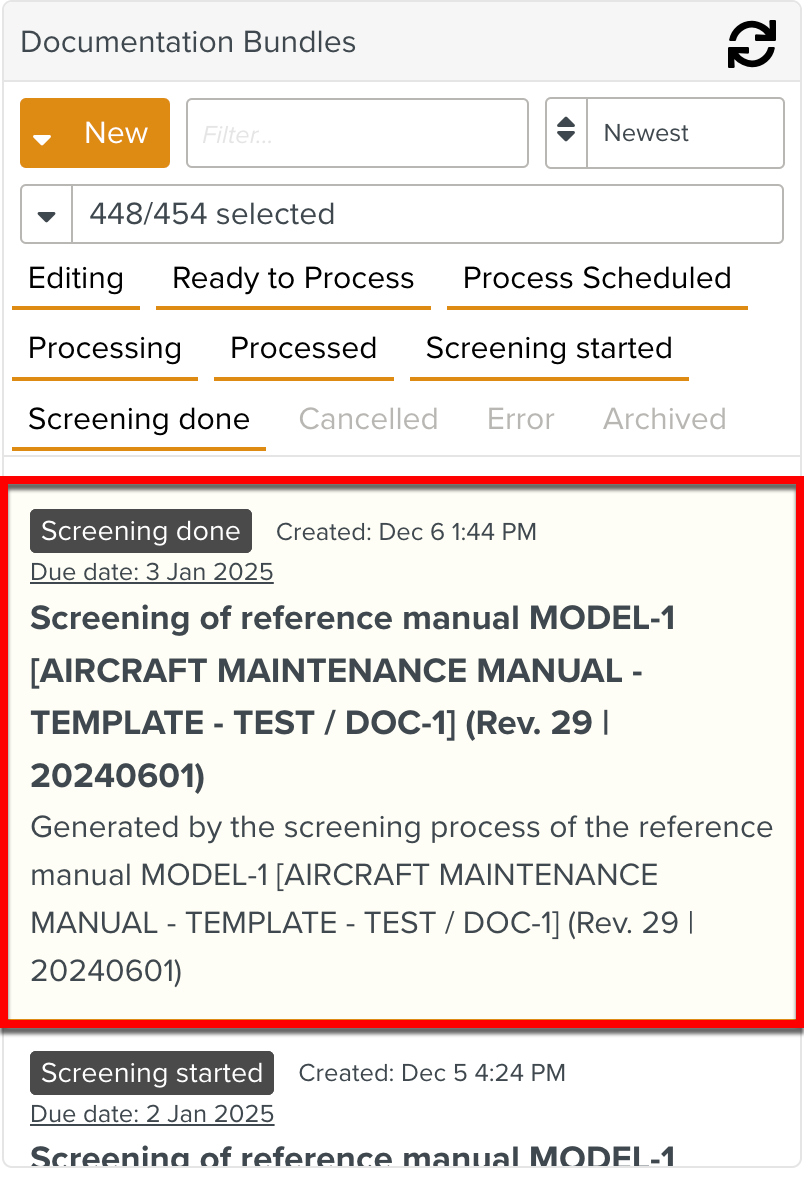Enable the Archived status filter
The width and height of the screenshot is (804, 1188).
[x=664, y=419]
